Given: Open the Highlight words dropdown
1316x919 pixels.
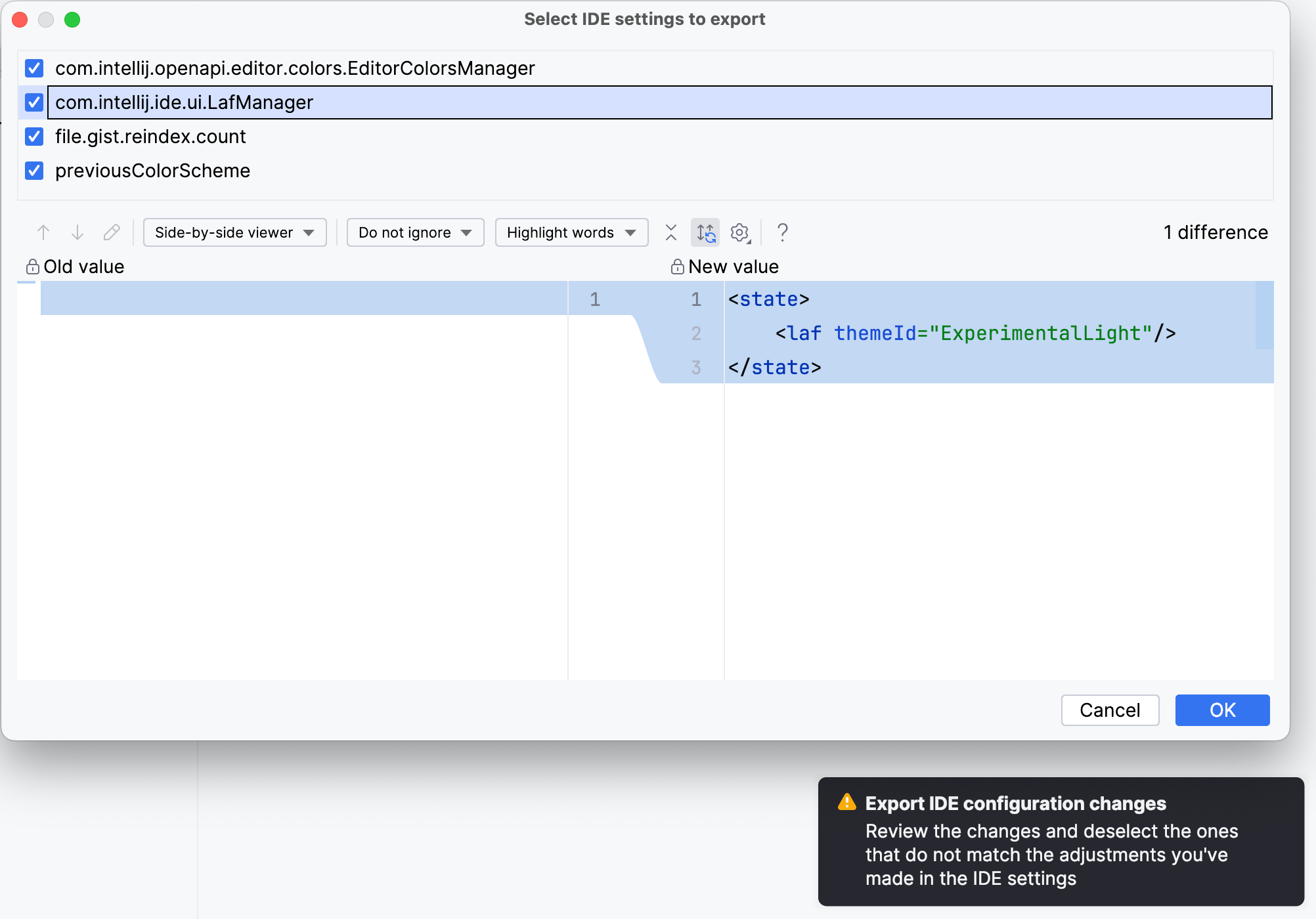Looking at the screenshot, I should tap(571, 232).
